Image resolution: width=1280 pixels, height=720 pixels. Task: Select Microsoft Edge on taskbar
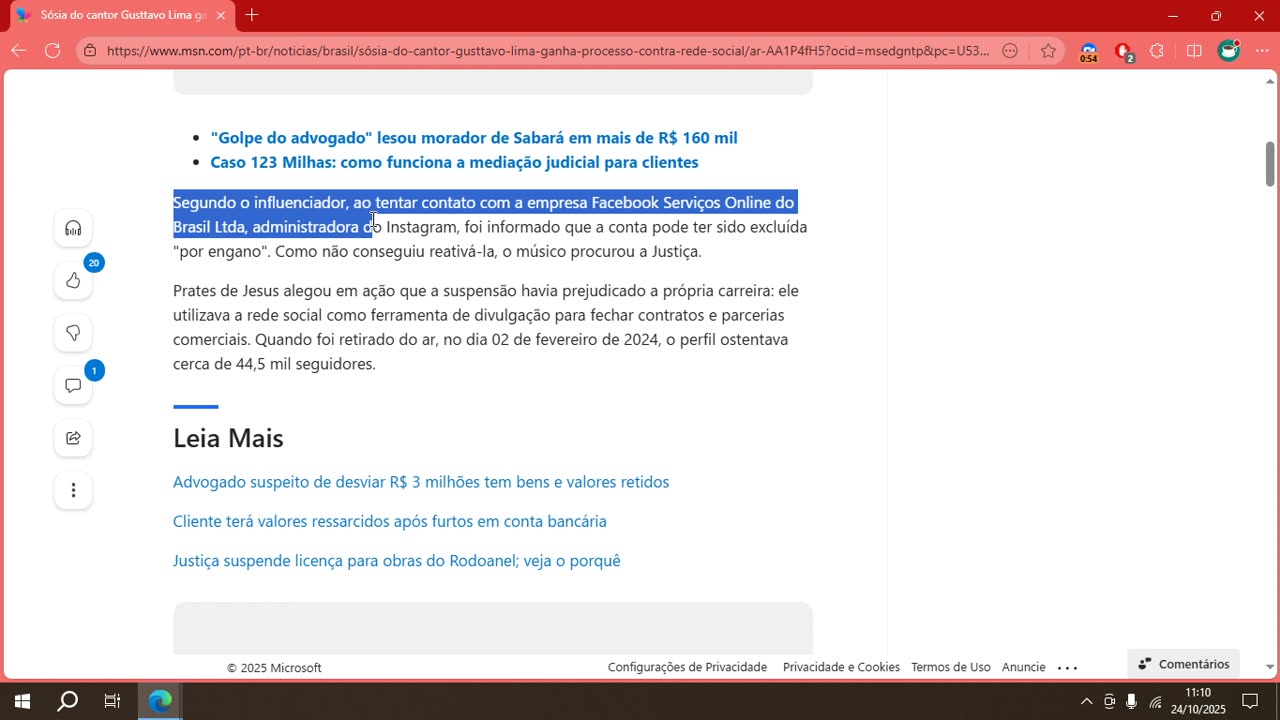[160, 701]
